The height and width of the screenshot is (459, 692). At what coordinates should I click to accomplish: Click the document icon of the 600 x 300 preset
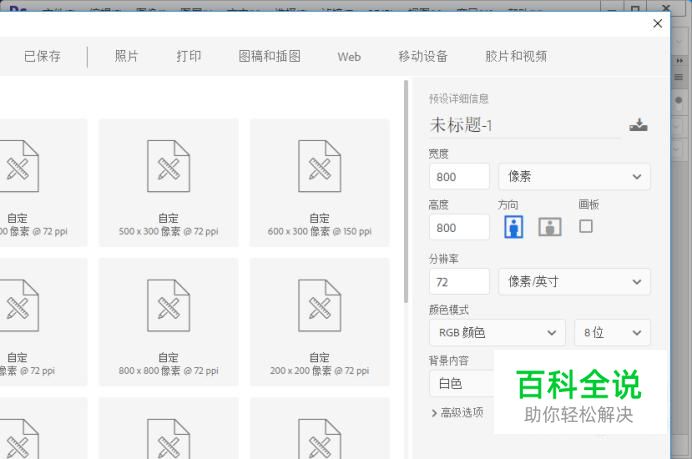(320, 166)
